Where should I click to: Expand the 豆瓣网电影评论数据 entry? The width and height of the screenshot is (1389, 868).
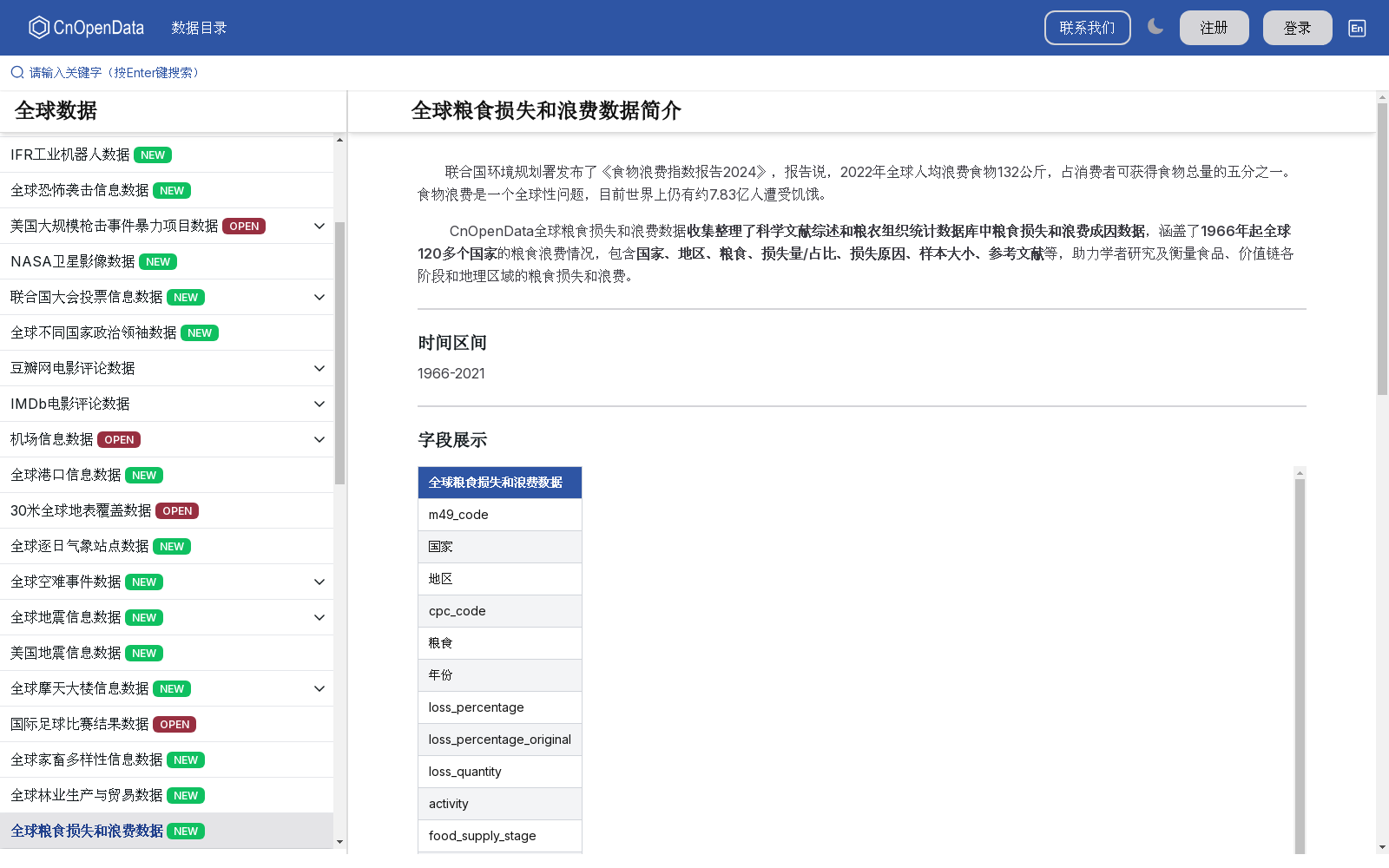(319, 368)
